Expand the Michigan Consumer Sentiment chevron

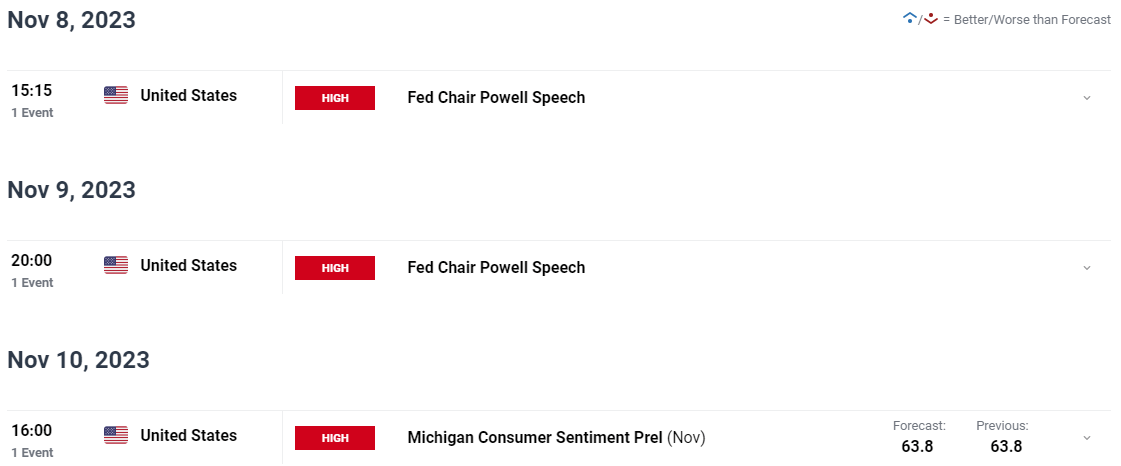(x=1087, y=438)
